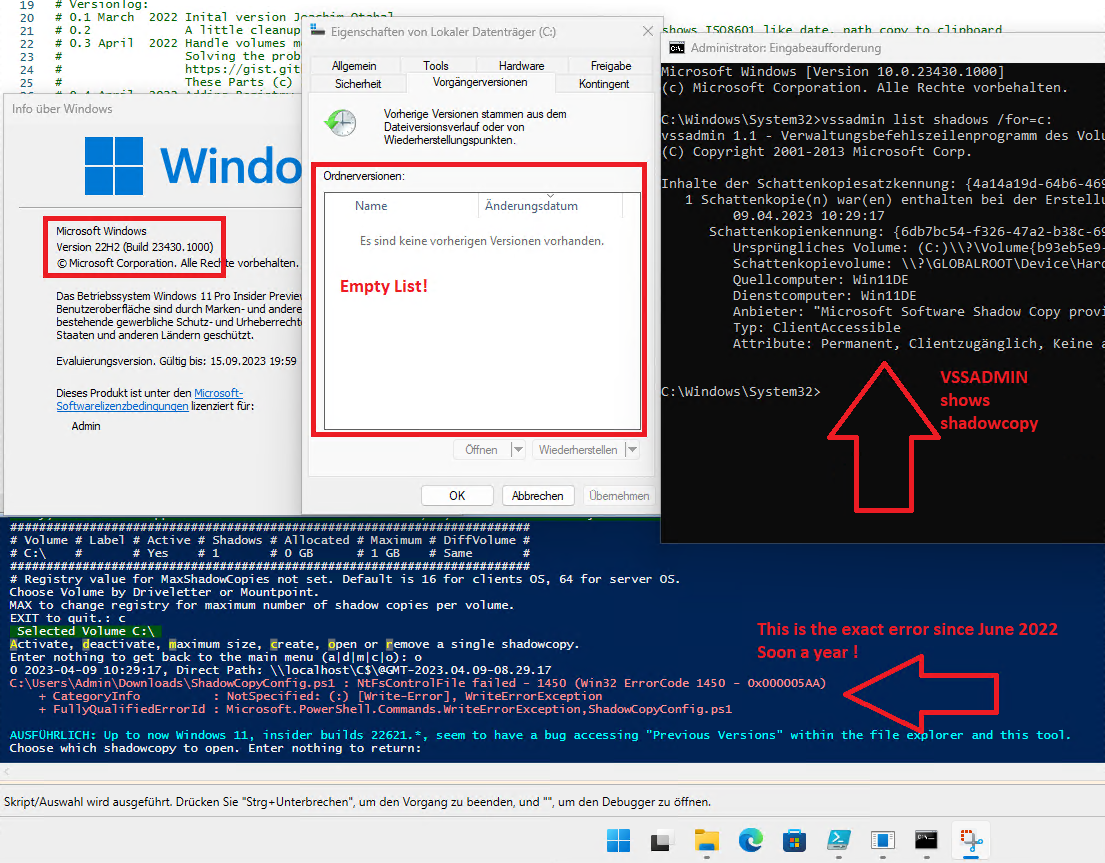1105x863 pixels.
Task: Click the Wiederherstellen button
Action: 578,449
